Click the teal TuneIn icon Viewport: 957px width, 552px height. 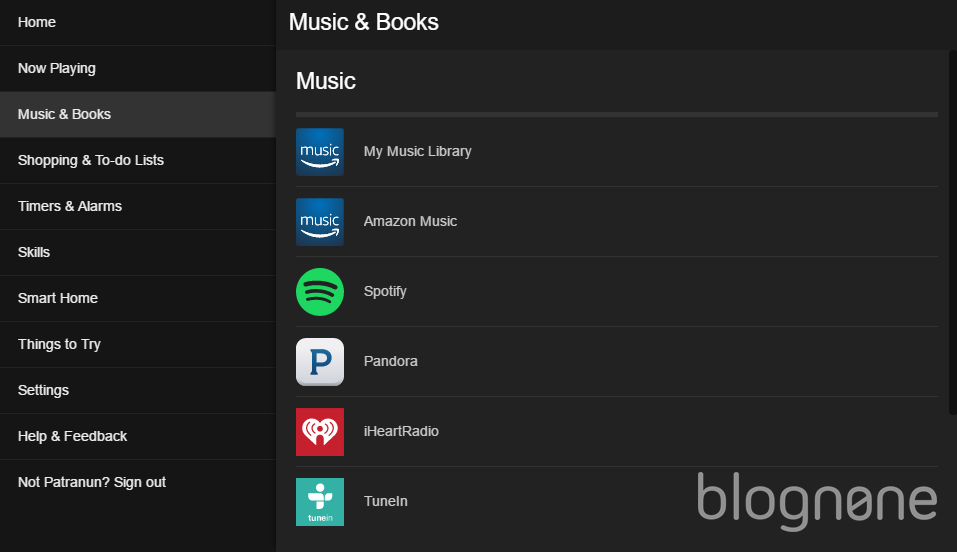point(320,502)
